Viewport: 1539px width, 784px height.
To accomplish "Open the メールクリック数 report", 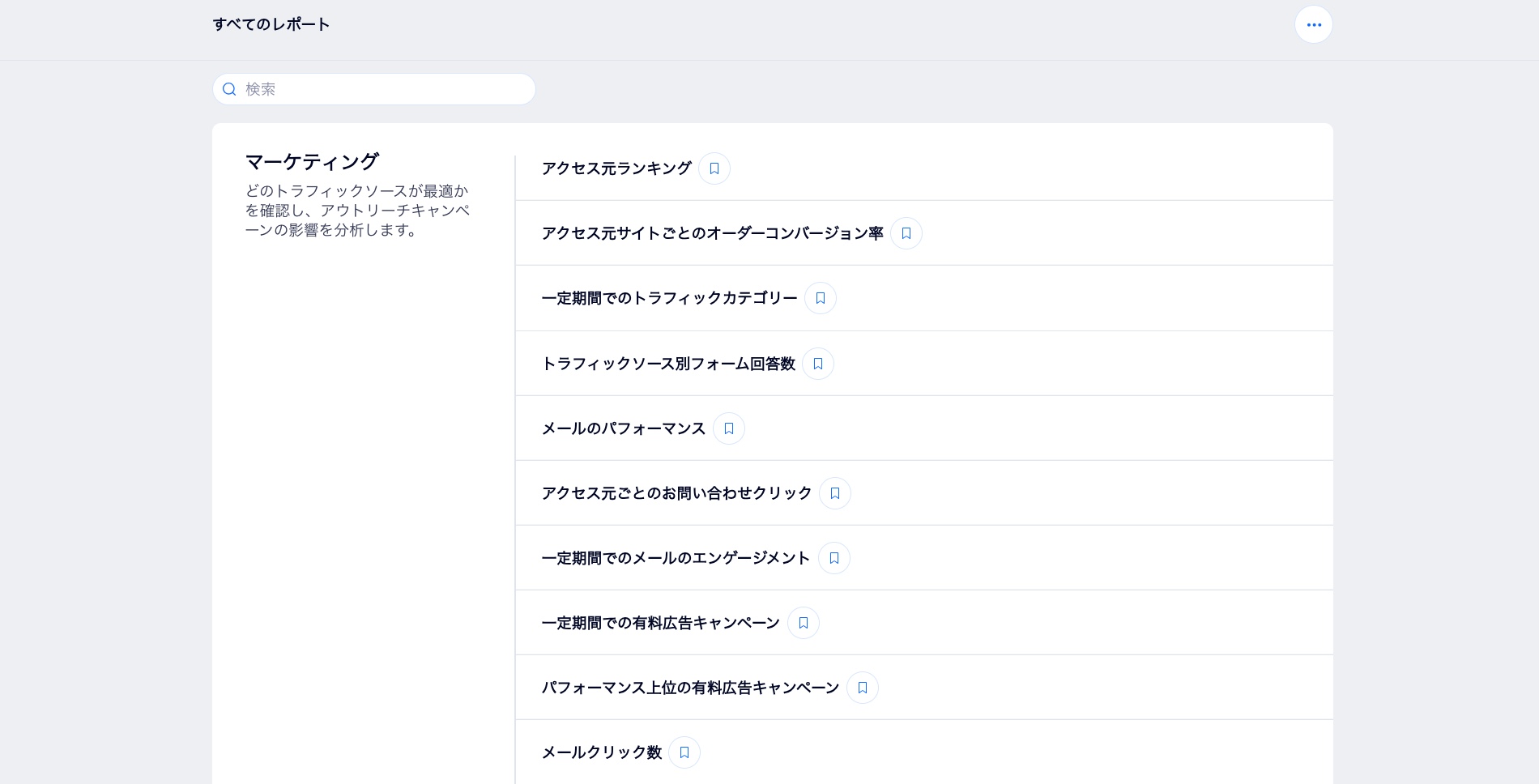I will coord(602,752).
